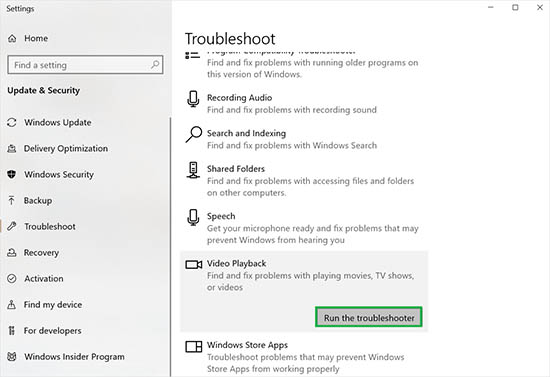The width and height of the screenshot is (550, 377).
Task: Click the Windows Security shield icon
Action: point(12,174)
